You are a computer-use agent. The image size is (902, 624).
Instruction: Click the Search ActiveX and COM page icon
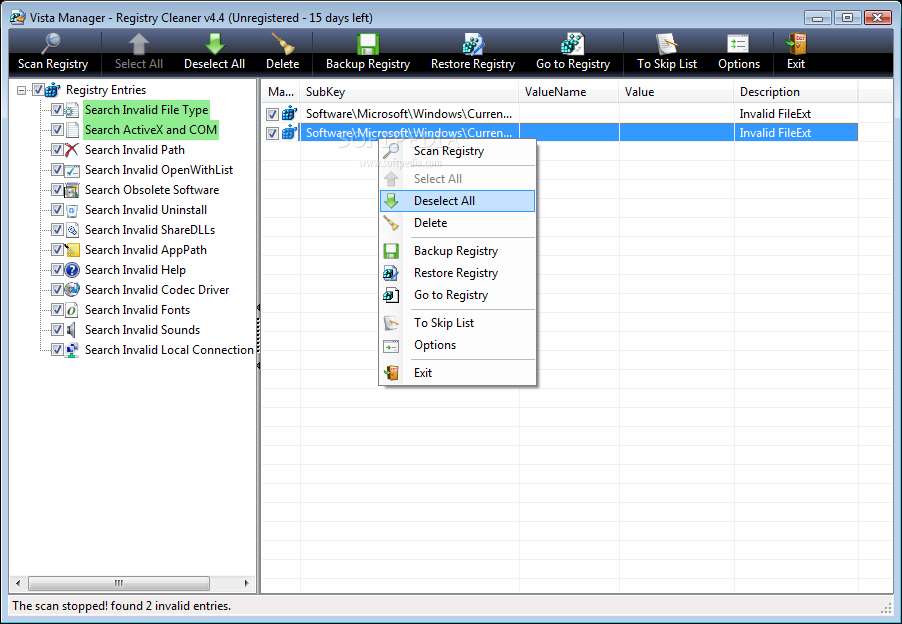(72, 130)
